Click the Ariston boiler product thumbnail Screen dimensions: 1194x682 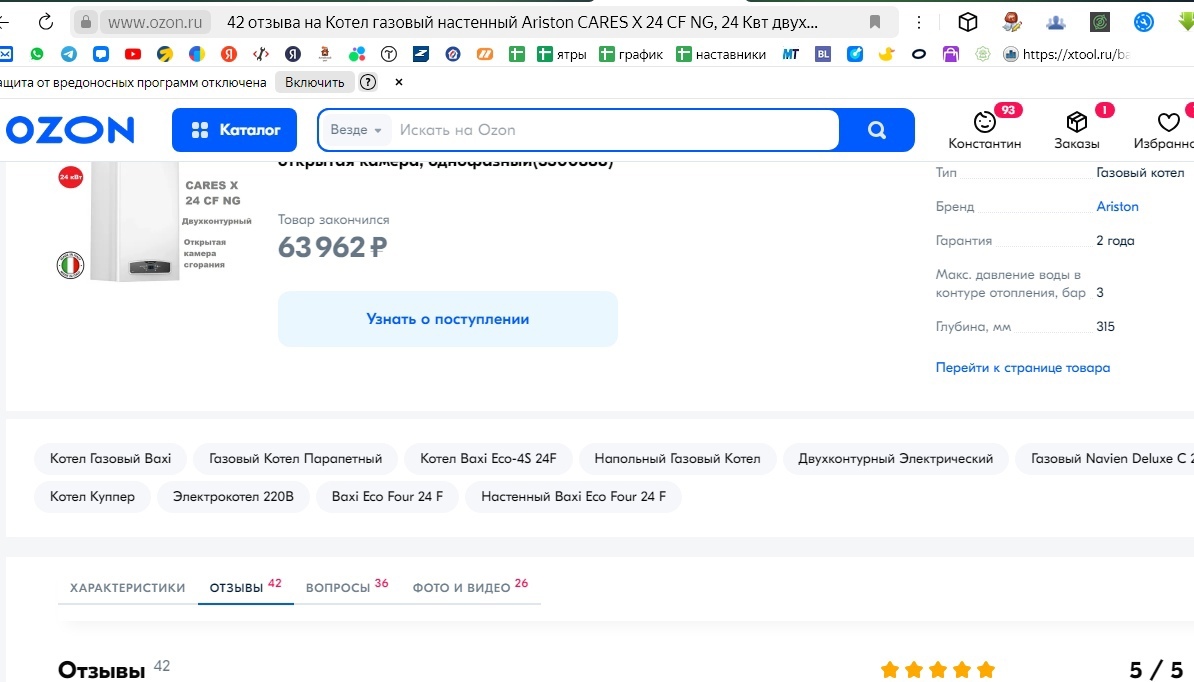click(155, 222)
